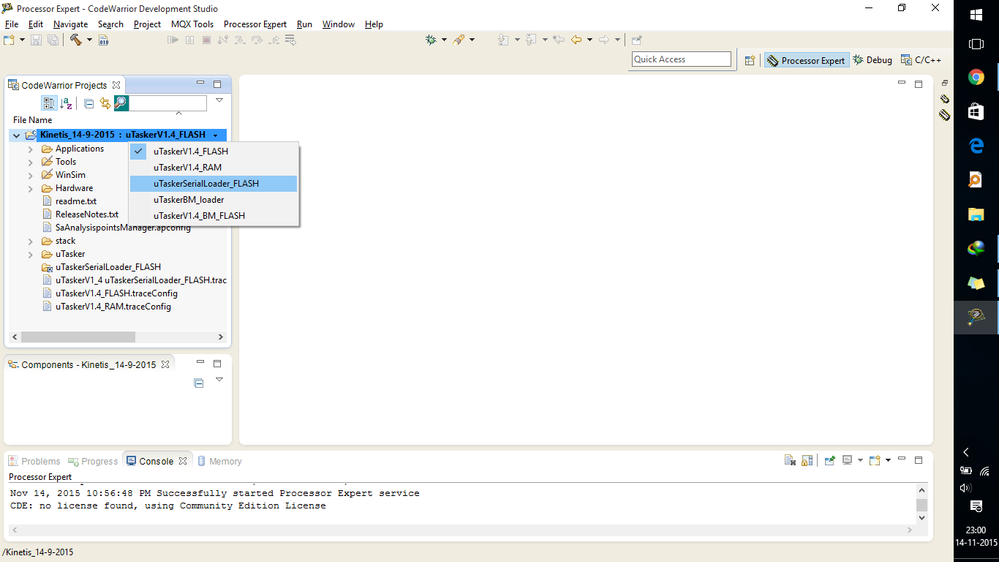This screenshot has width=999, height=562.
Task: Click the volume speaker tray icon
Action: pyautogui.click(x=965, y=488)
